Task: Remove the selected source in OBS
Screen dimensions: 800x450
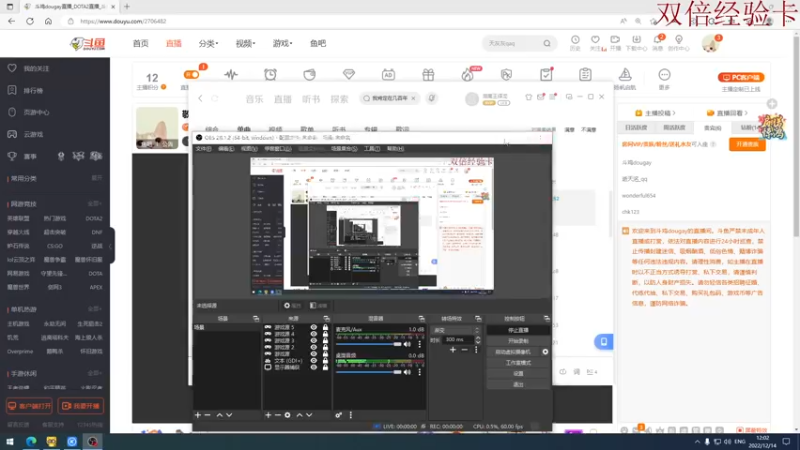Action: pos(278,415)
